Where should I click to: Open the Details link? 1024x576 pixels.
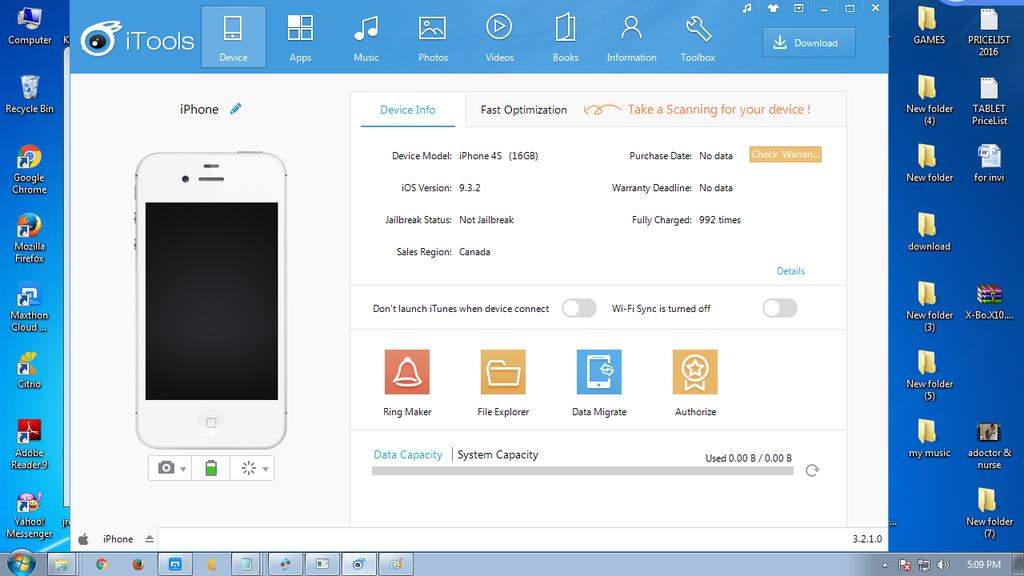[790, 271]
